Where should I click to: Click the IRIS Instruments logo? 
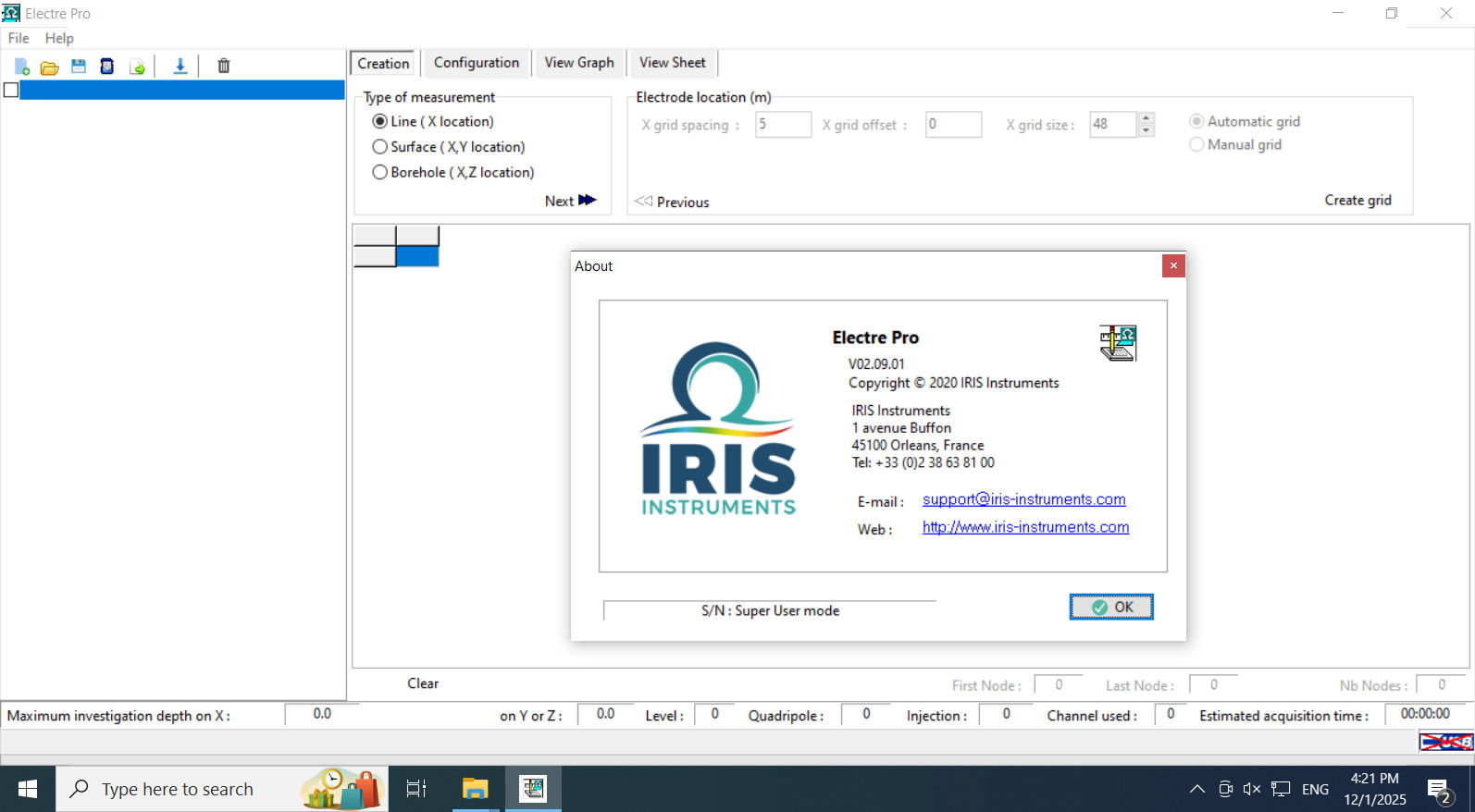point(718,428)
